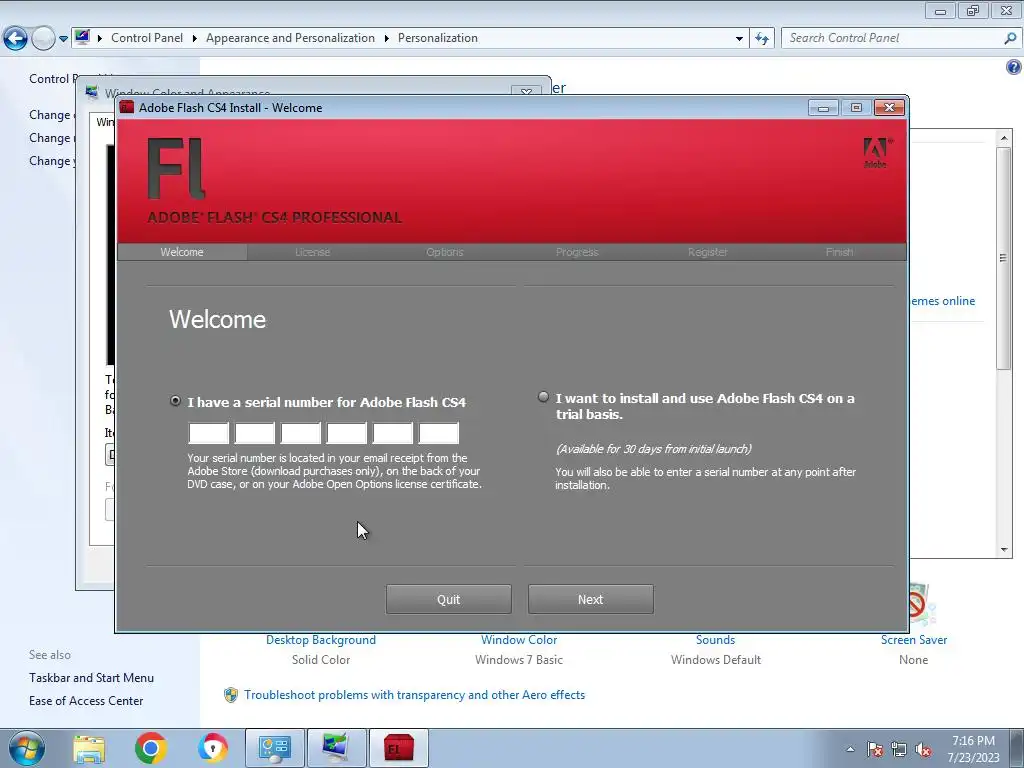Switch to Adobe Flash installer taskbar button
Screen dimensions: 1024x768
pyautogui.click(x=398, y=748)
